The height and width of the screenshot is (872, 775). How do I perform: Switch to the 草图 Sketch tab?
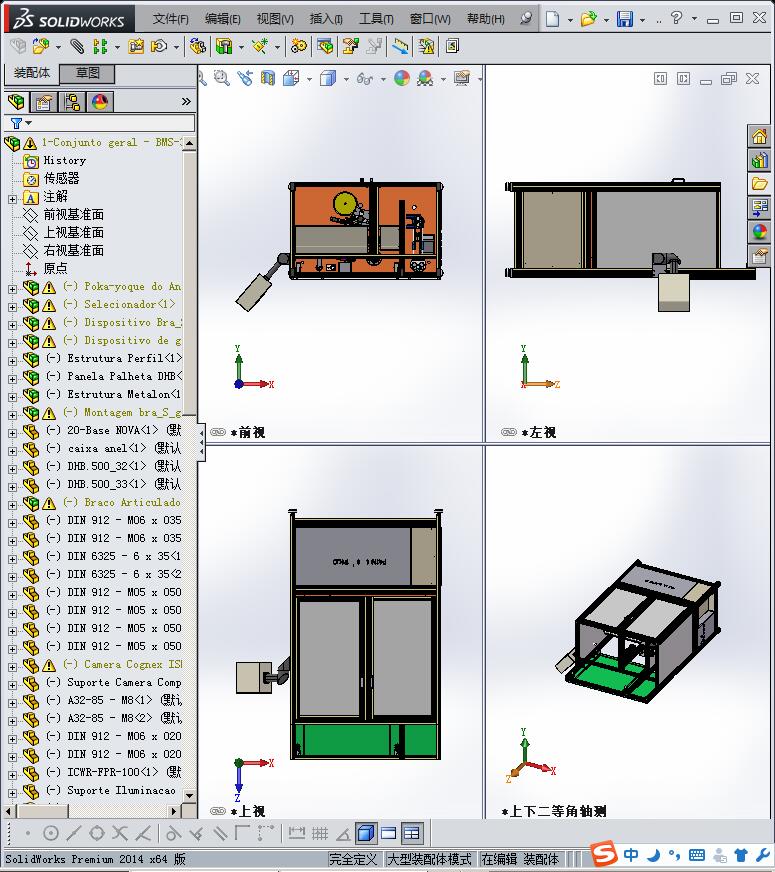(87, 73)
